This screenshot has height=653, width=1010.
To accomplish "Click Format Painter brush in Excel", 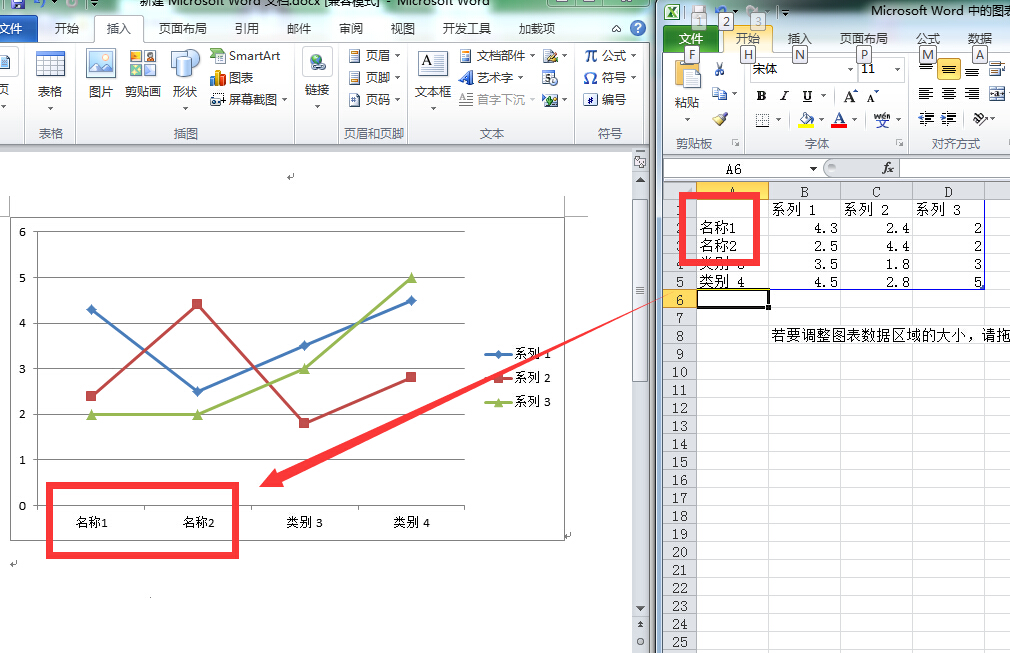I will tap(719, 118).
